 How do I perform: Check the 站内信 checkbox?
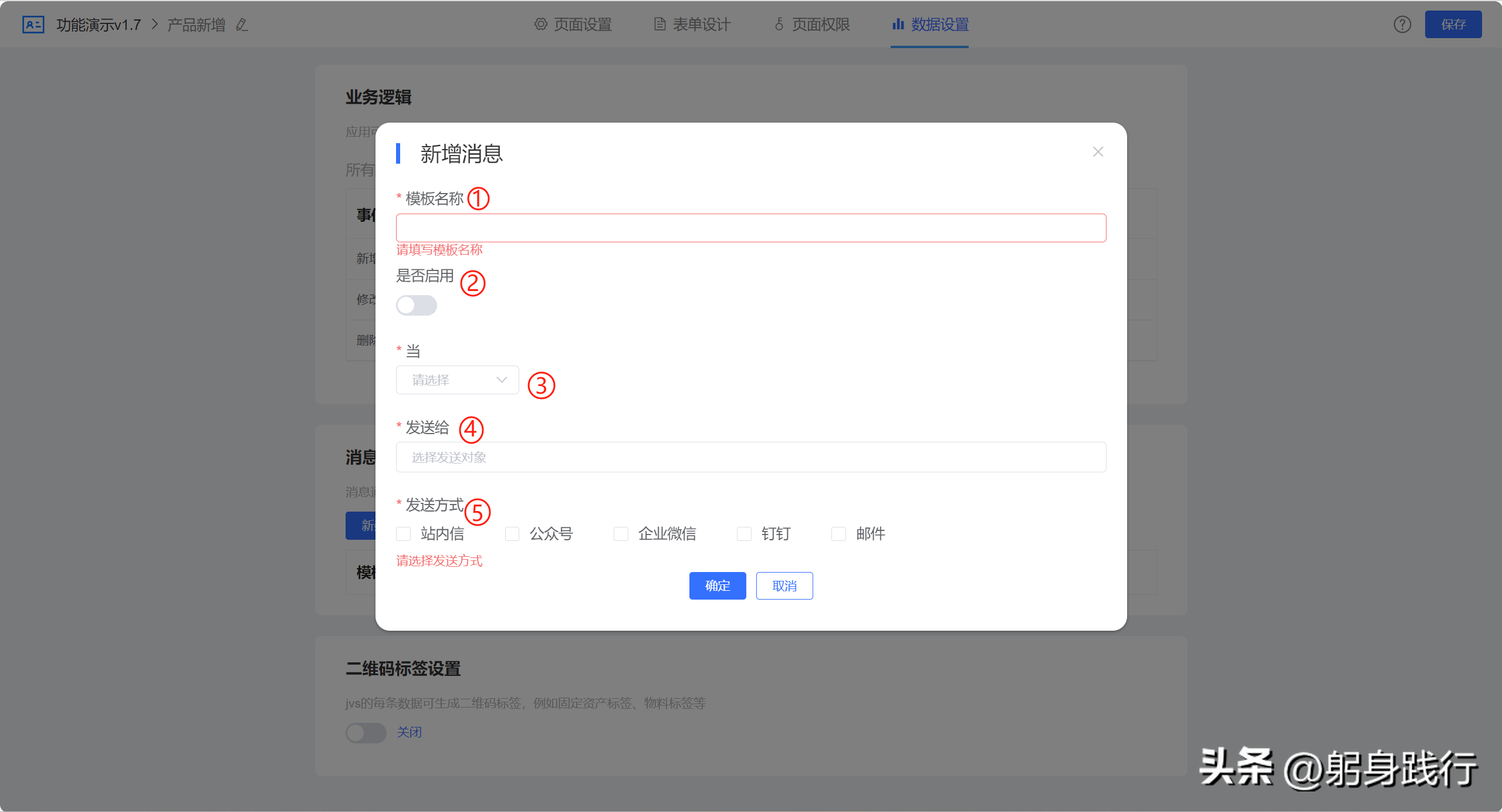point(404,534)
